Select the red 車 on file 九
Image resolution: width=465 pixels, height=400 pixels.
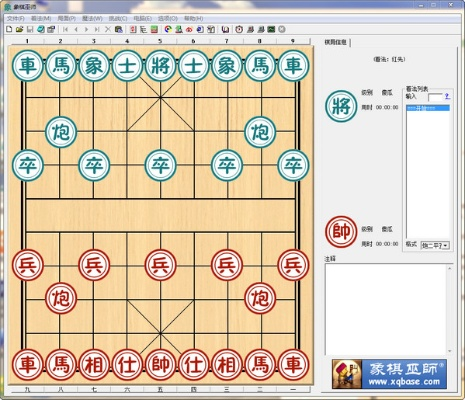[x=28, y=365]
